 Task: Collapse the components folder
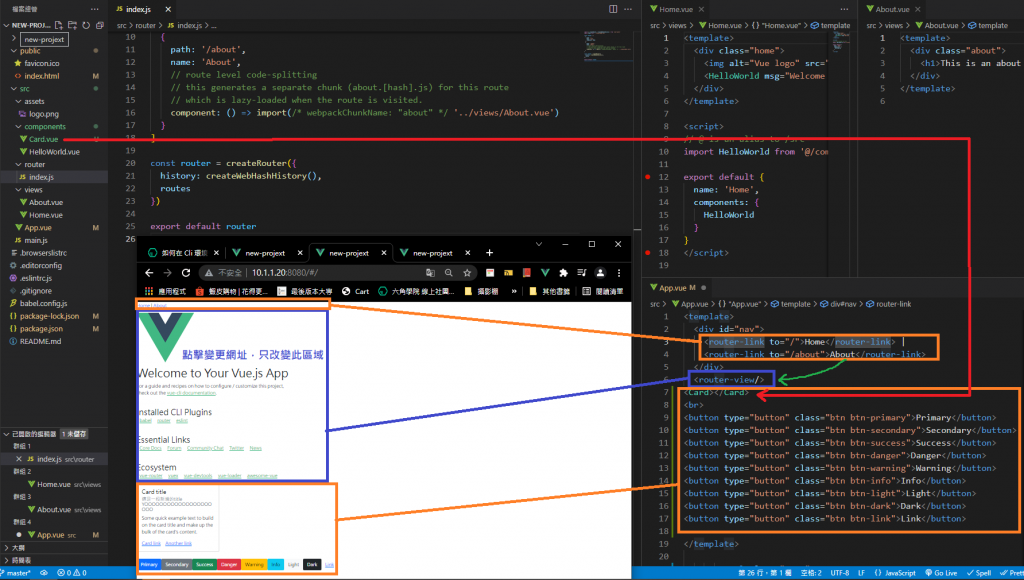19,127
